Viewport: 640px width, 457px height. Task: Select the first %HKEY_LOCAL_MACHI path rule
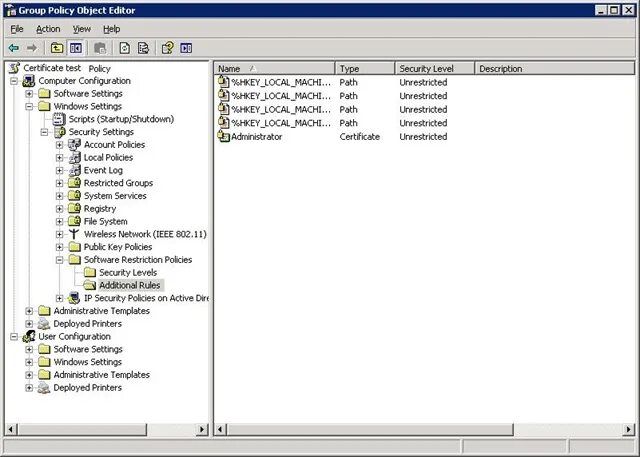[333, 82]
